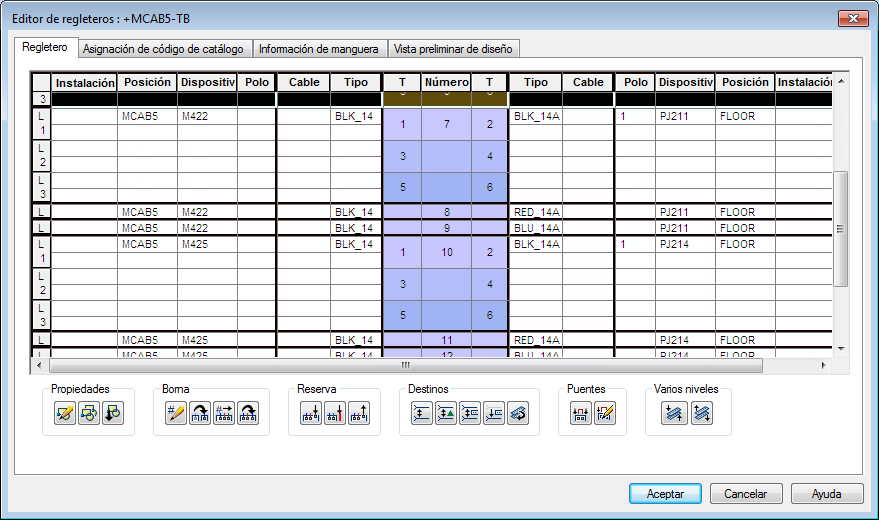Screen dimensions: 879x520
Task: Click the associate terminals icon in Varios niveles
Action: coord(674,414)
